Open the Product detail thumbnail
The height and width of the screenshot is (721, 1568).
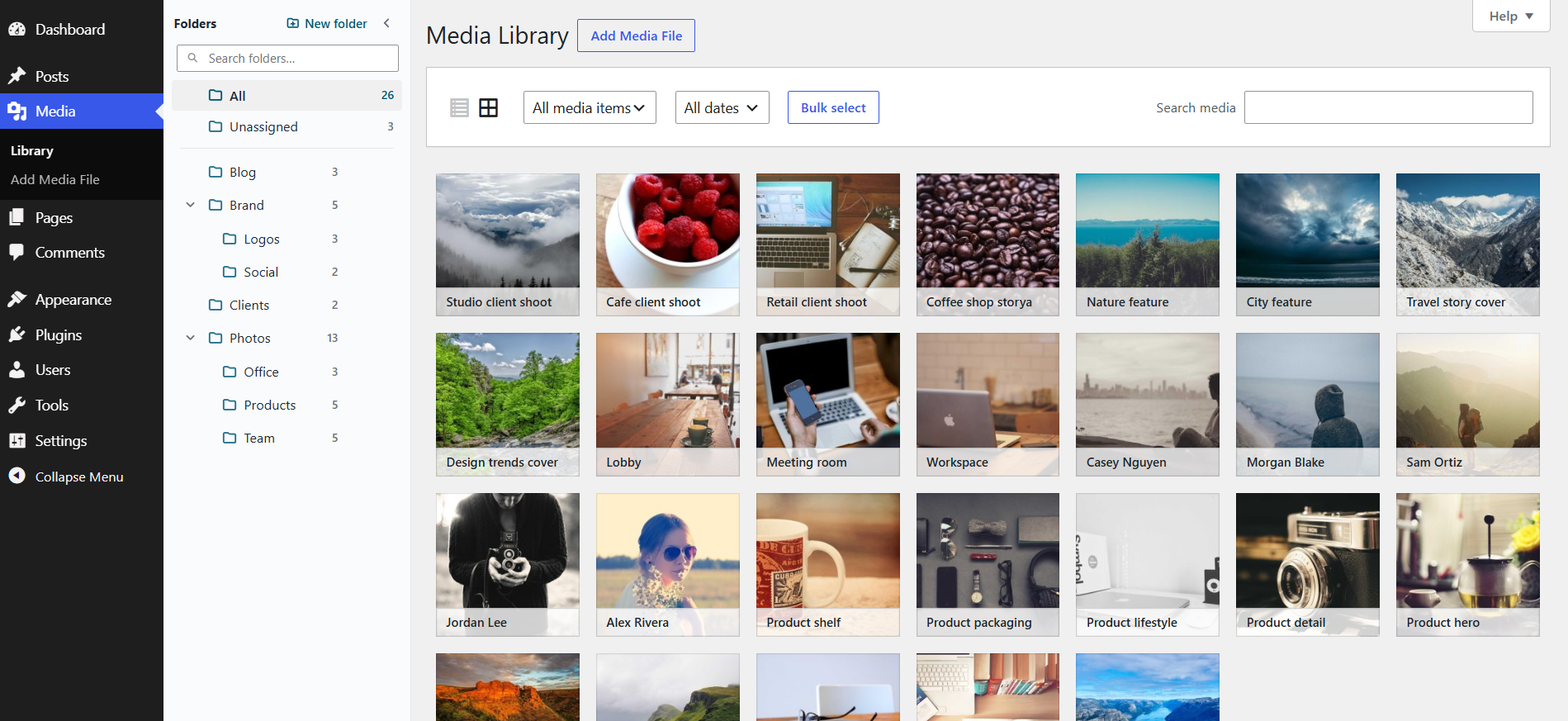tap(1308, 565)
